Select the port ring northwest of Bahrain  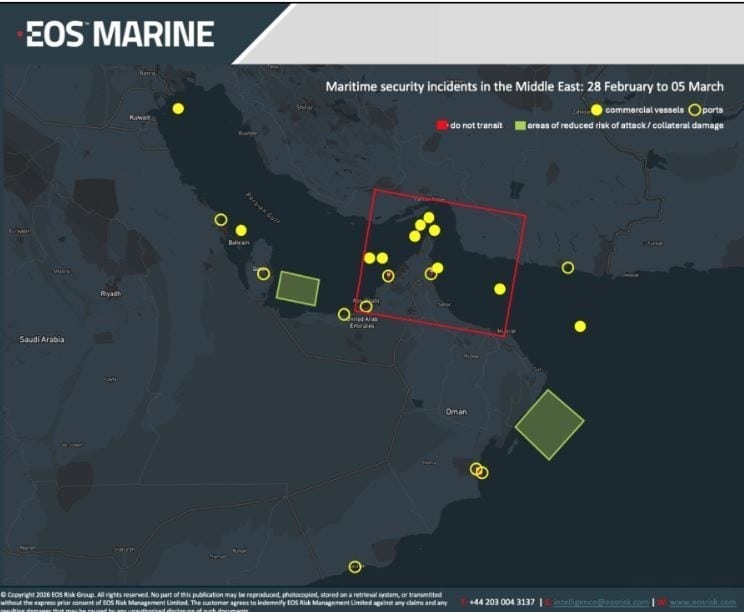221,220
